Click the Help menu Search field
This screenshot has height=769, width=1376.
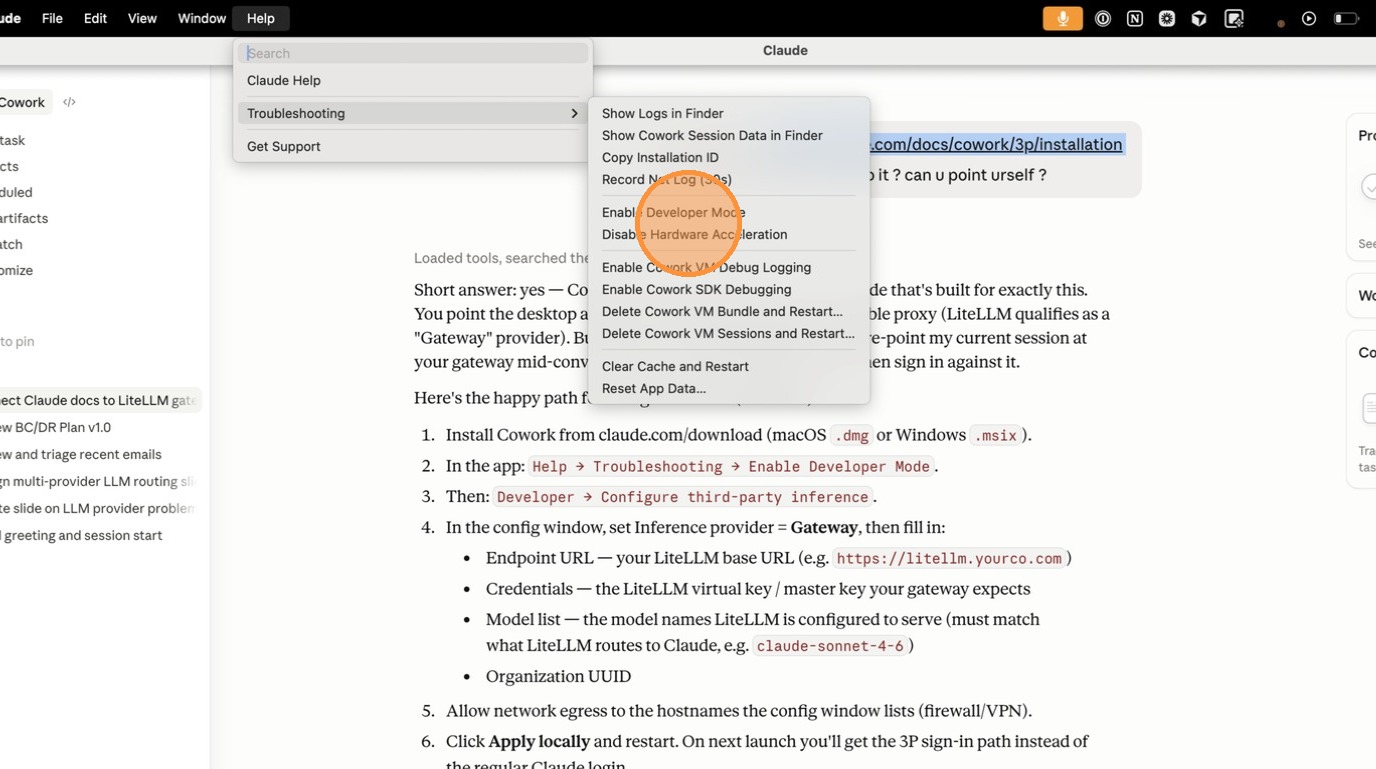(413, 53)
